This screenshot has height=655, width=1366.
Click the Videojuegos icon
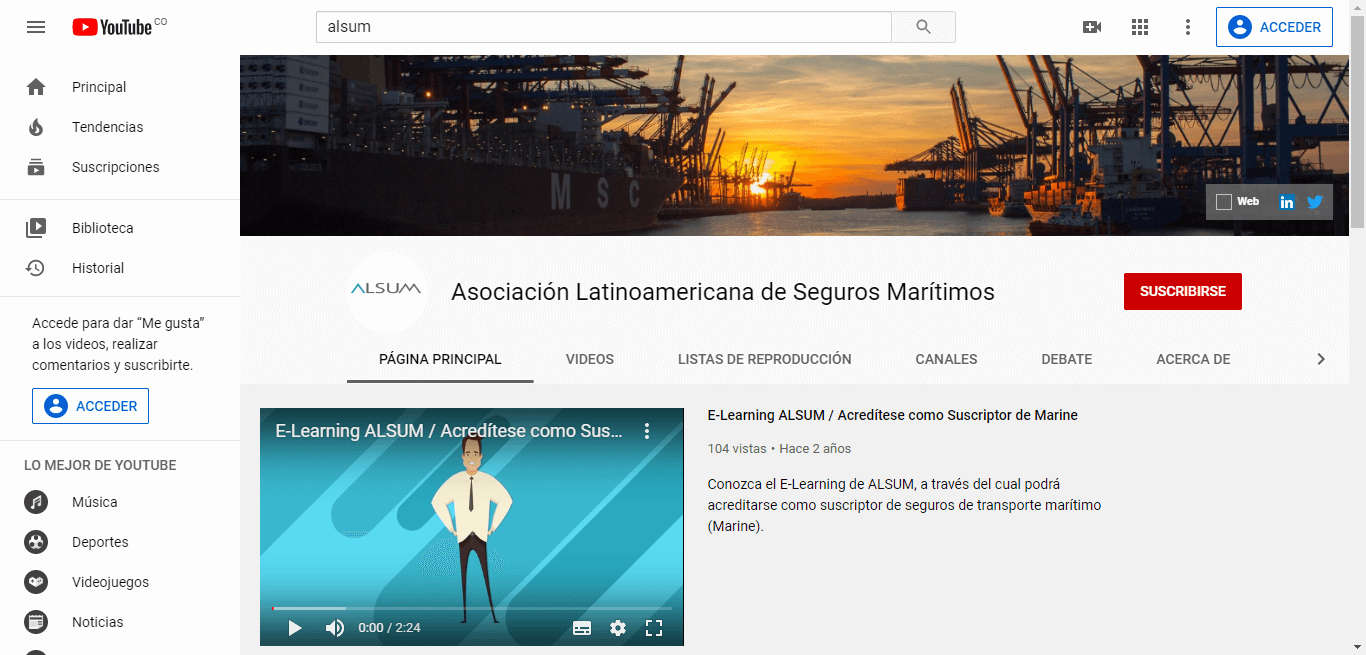(x=36, y=582)
